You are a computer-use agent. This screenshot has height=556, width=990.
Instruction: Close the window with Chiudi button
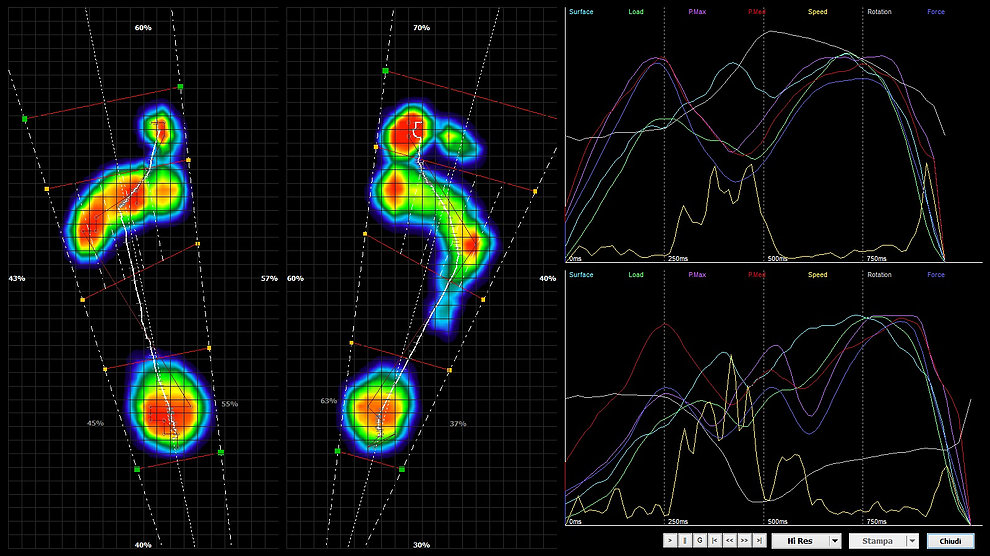[952, 541]
